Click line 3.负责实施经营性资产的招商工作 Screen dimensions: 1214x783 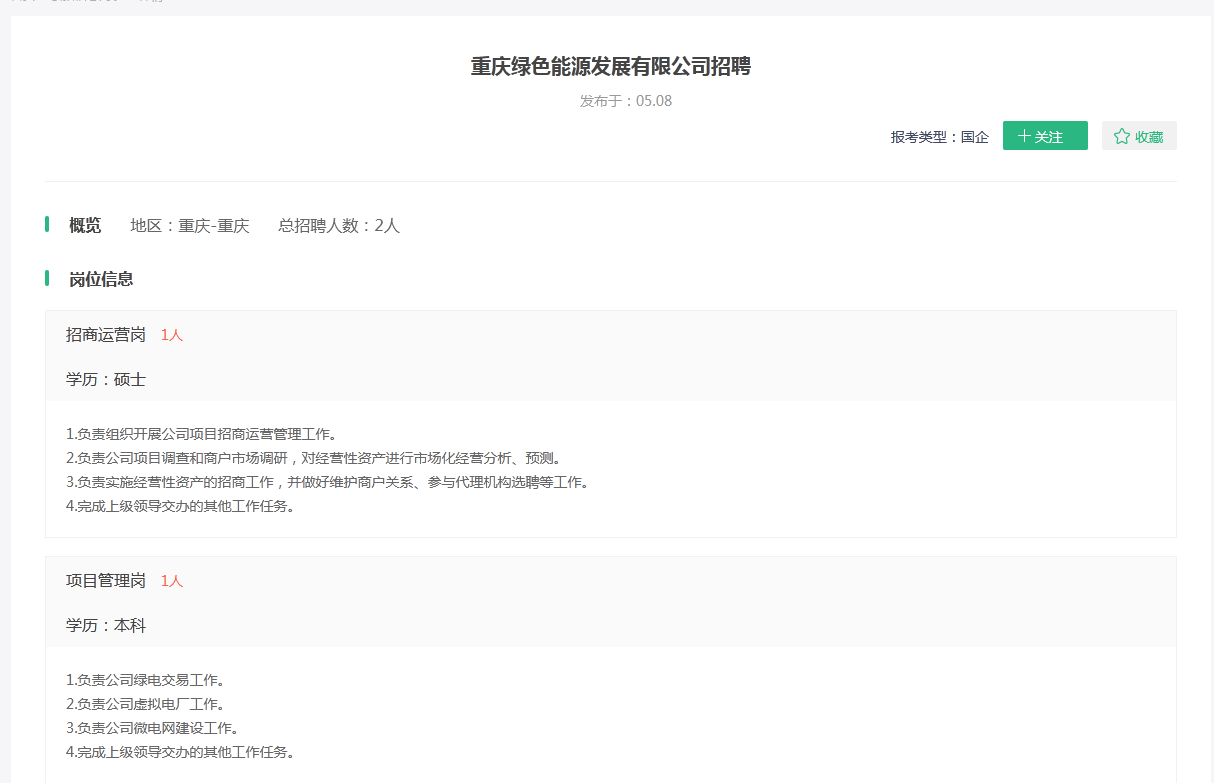(328, 482)
